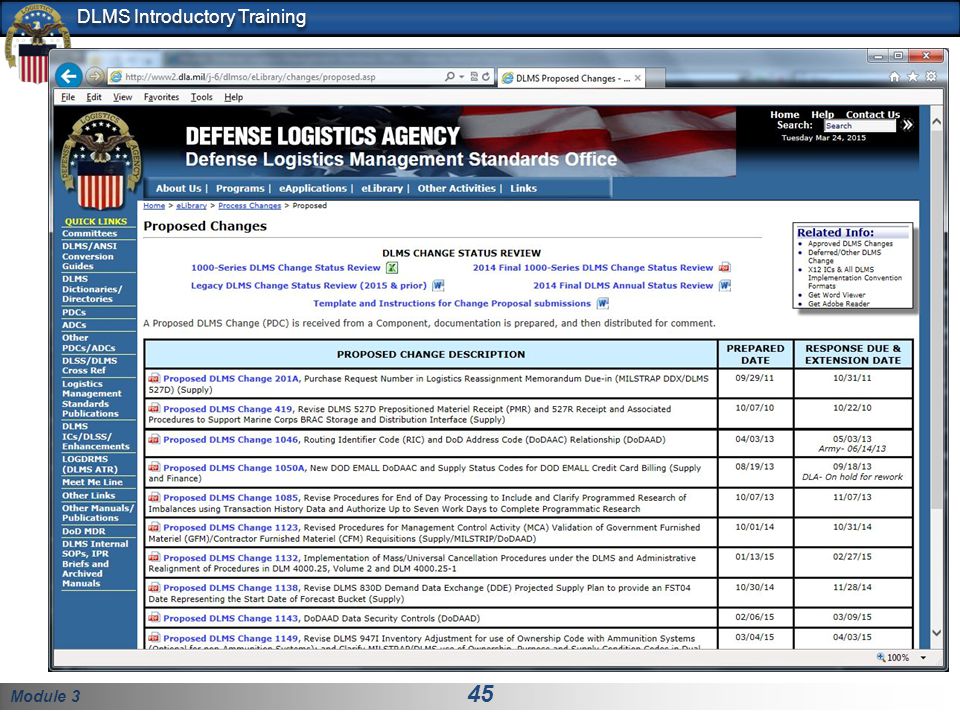
Task: Open PDF icon for Proposed DLMS Change 1046
Action: tap(154, 439)
